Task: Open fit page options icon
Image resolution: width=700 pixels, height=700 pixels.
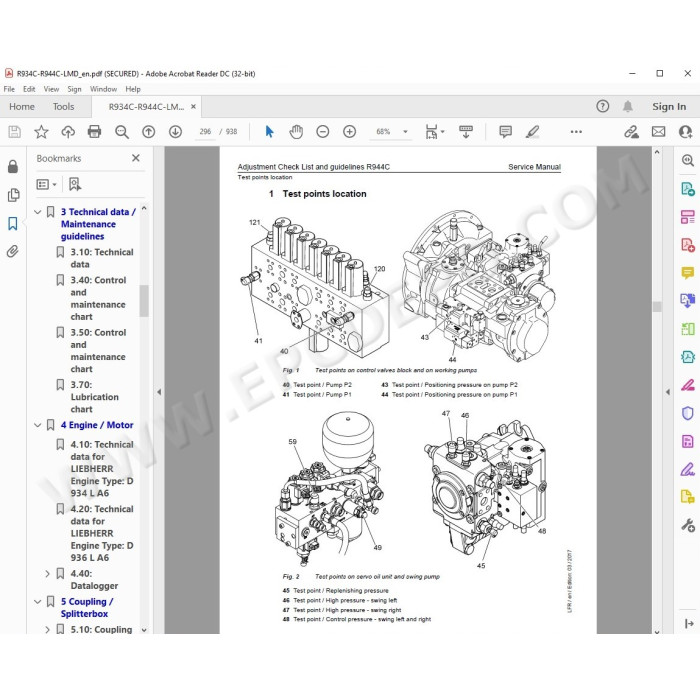Action: pos(434,132)
